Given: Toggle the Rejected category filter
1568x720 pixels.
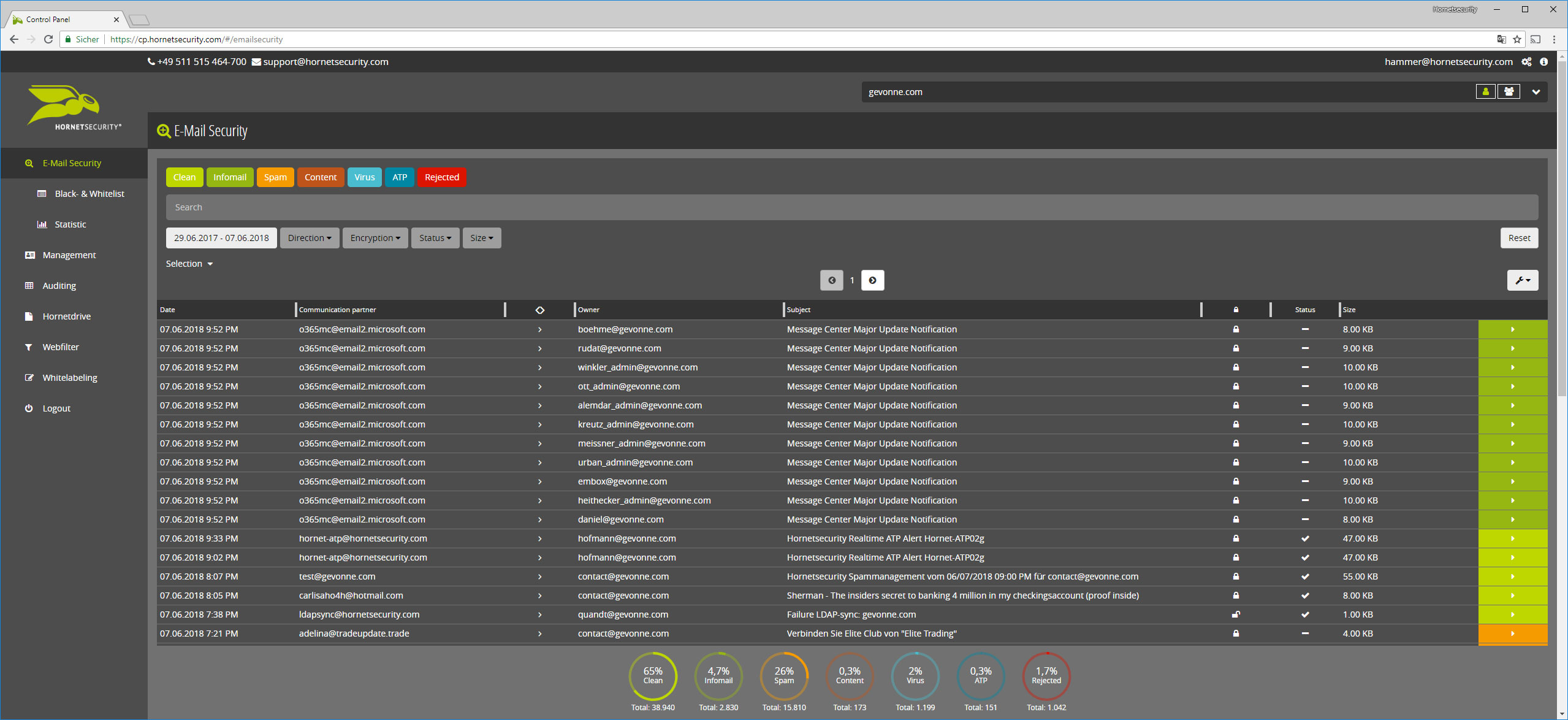Looking at the screenshot, I should (441, 177).
